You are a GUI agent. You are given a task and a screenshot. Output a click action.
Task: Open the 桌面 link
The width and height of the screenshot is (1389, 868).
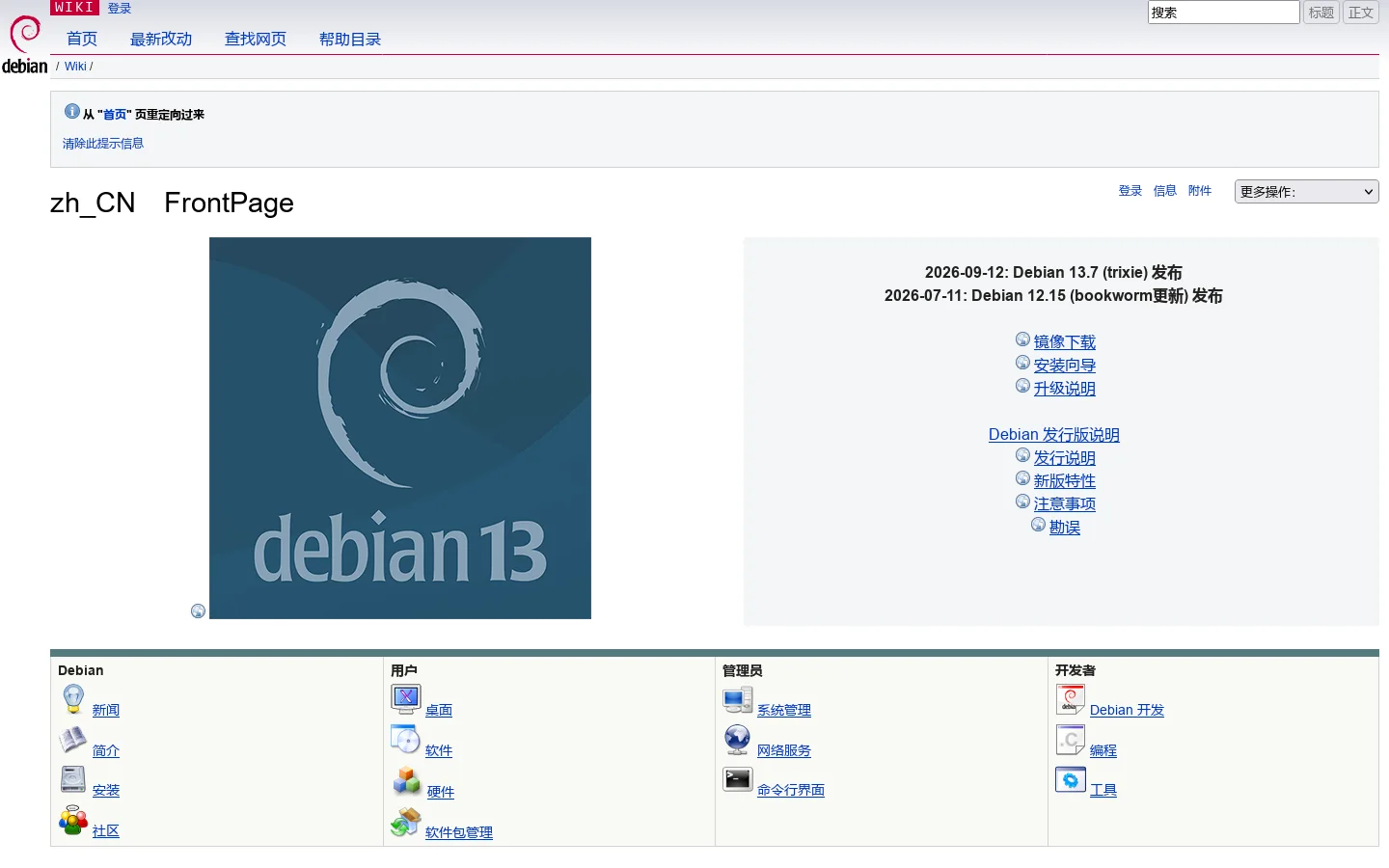click(x=439, y=710)
